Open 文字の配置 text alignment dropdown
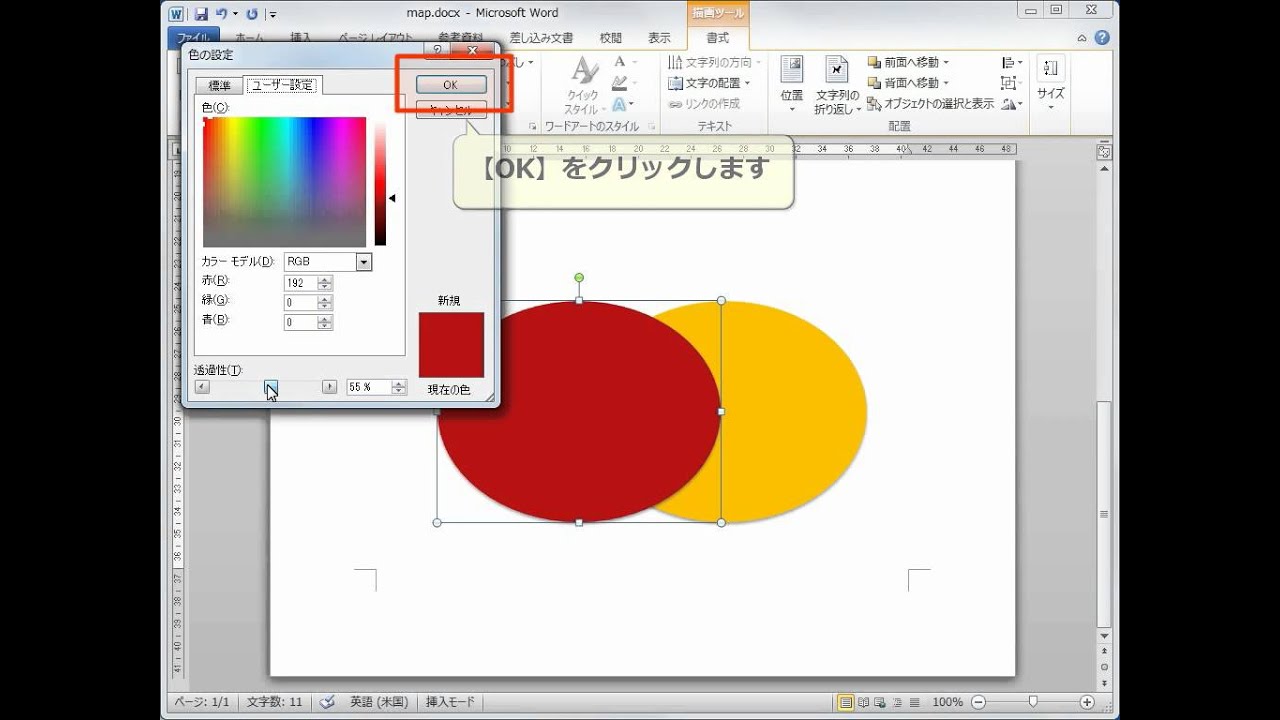This screenshot has width=1280, height=720. pyautogui.click(x=710, y=83)
